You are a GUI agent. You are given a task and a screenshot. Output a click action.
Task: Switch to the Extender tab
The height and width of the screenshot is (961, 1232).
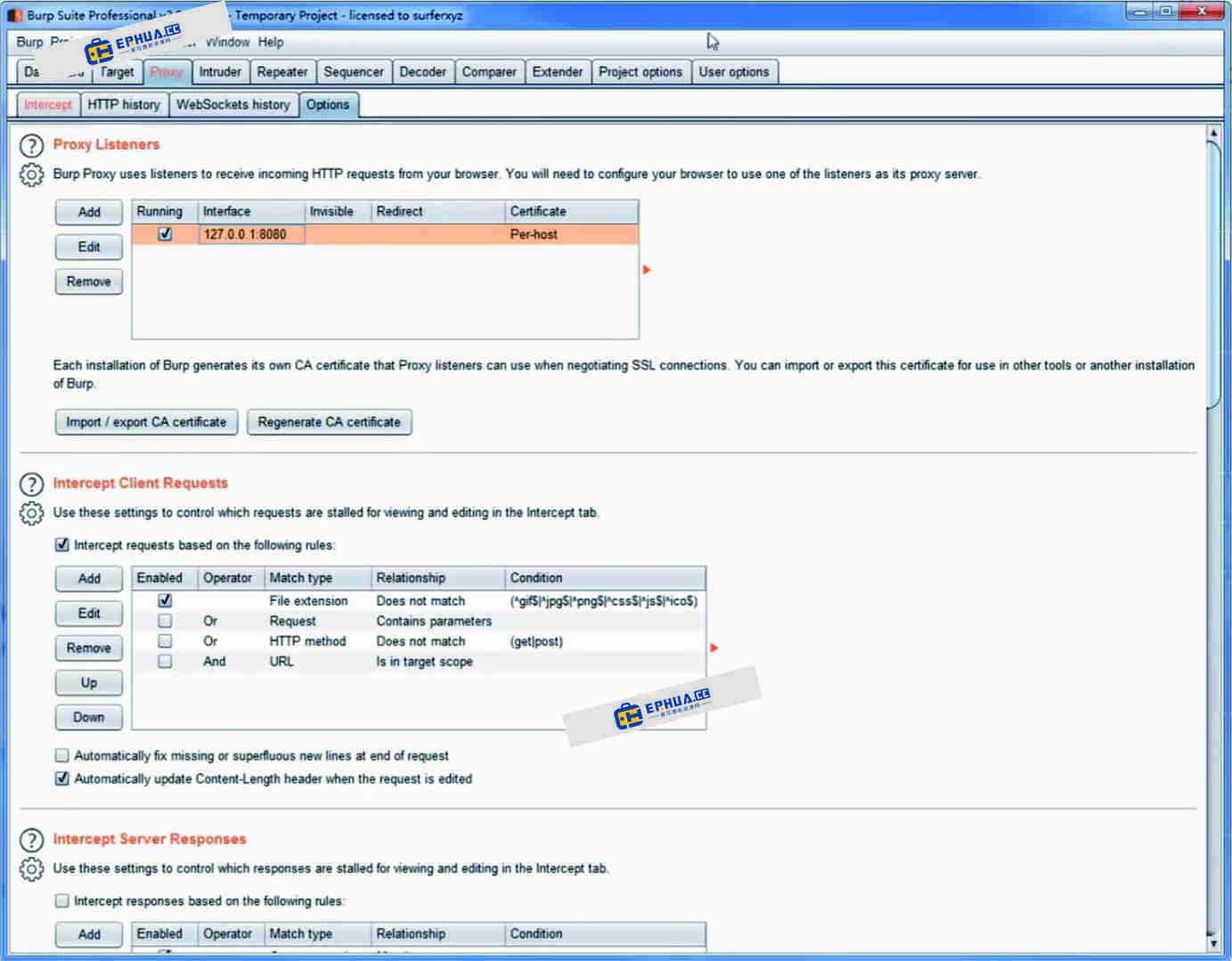coord(558,72)
